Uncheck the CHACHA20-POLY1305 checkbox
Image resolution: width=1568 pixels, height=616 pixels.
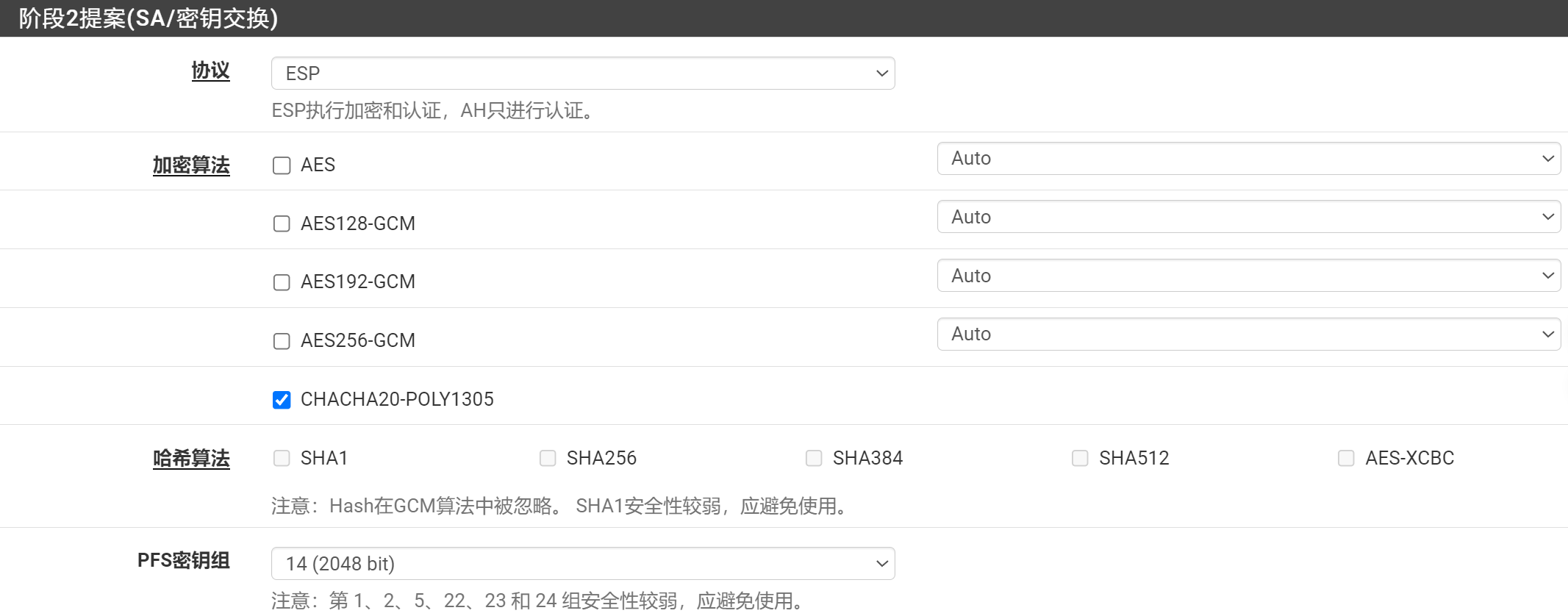pyautogui.click(x=282, y=399)
